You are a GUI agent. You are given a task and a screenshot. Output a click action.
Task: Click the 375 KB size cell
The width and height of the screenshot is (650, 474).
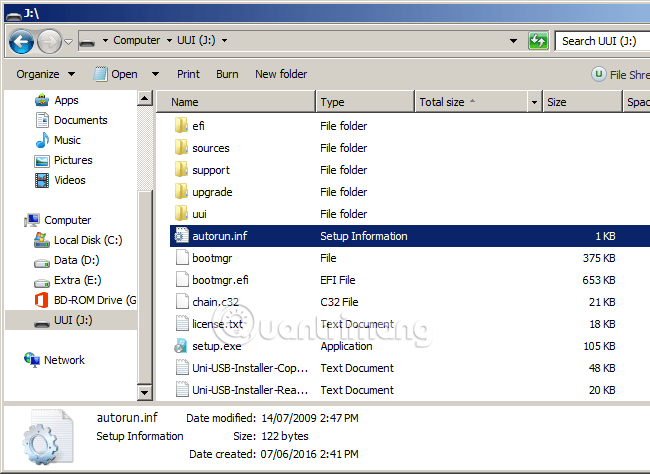[x=599, y=258]
